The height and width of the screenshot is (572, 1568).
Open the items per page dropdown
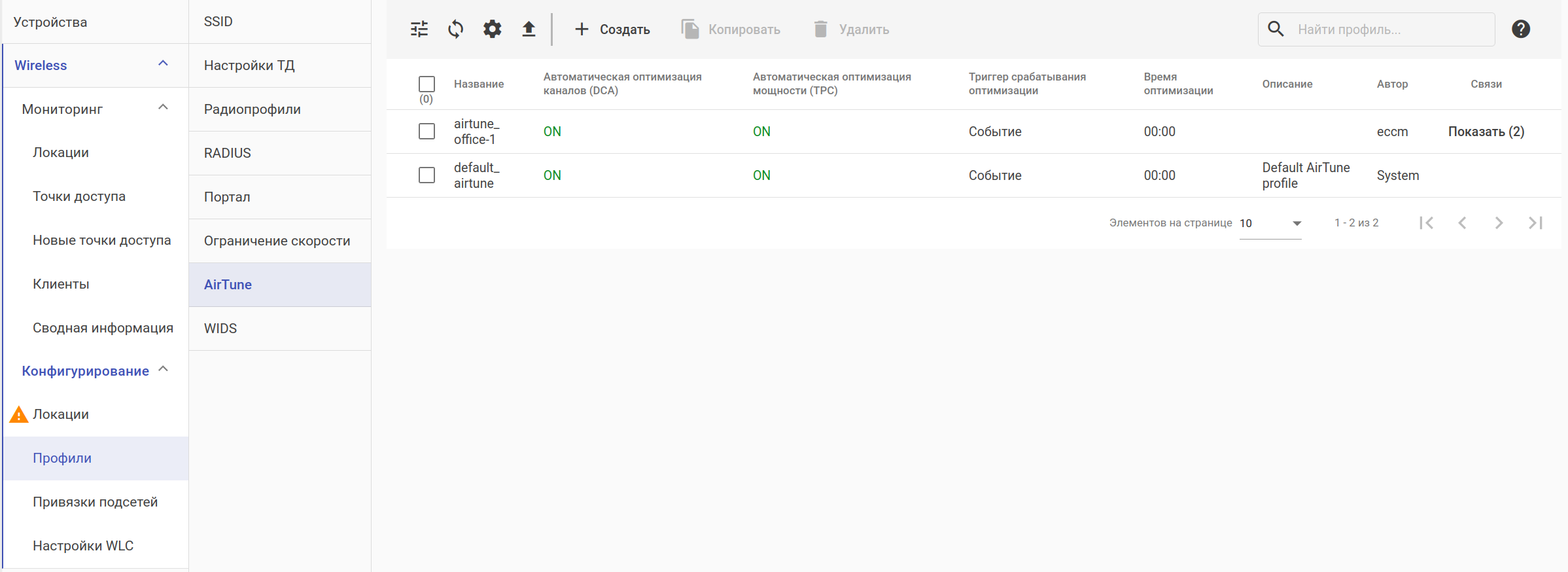pos(1270,223)
